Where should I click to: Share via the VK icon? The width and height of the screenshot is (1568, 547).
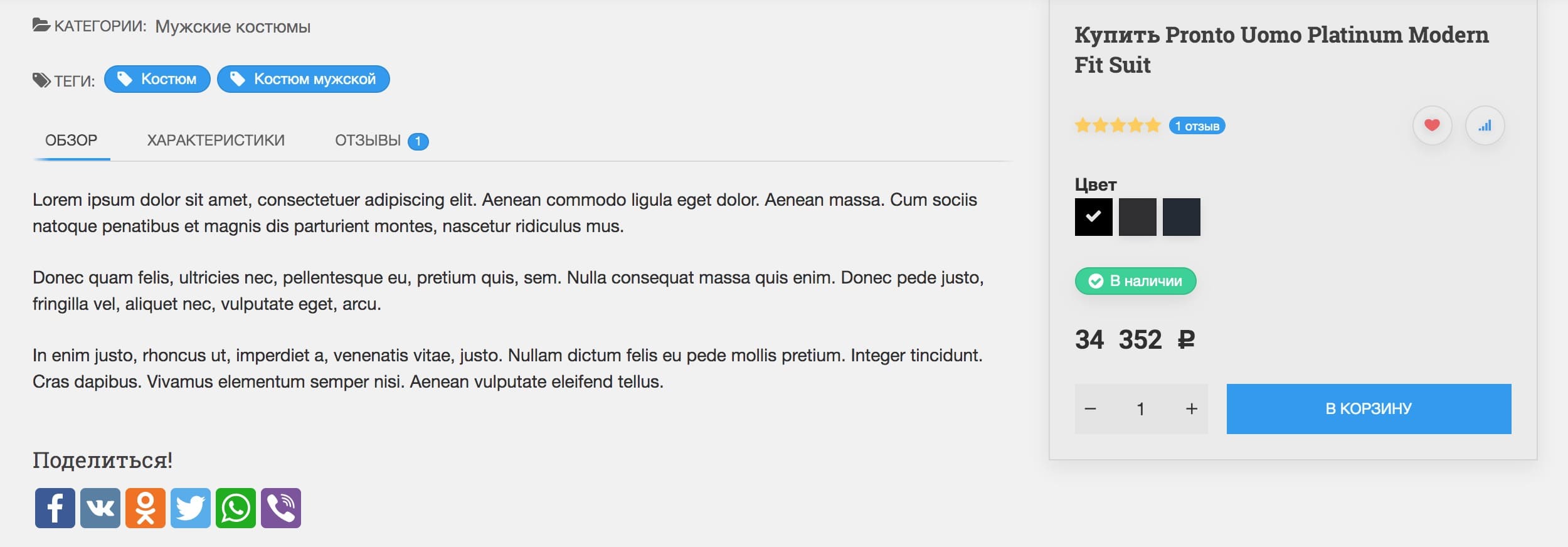[x=100, y=508]
